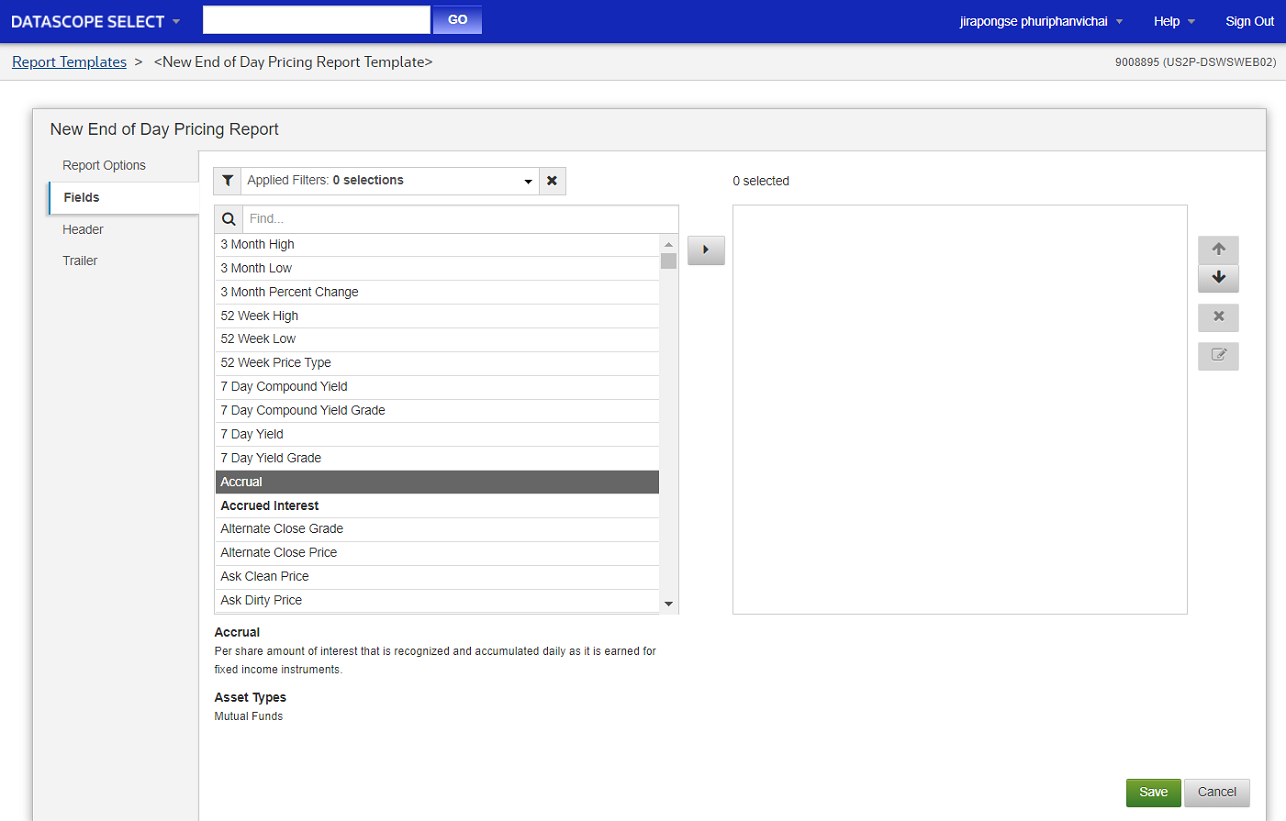Click the search magnifier icon

coord(229,219)
